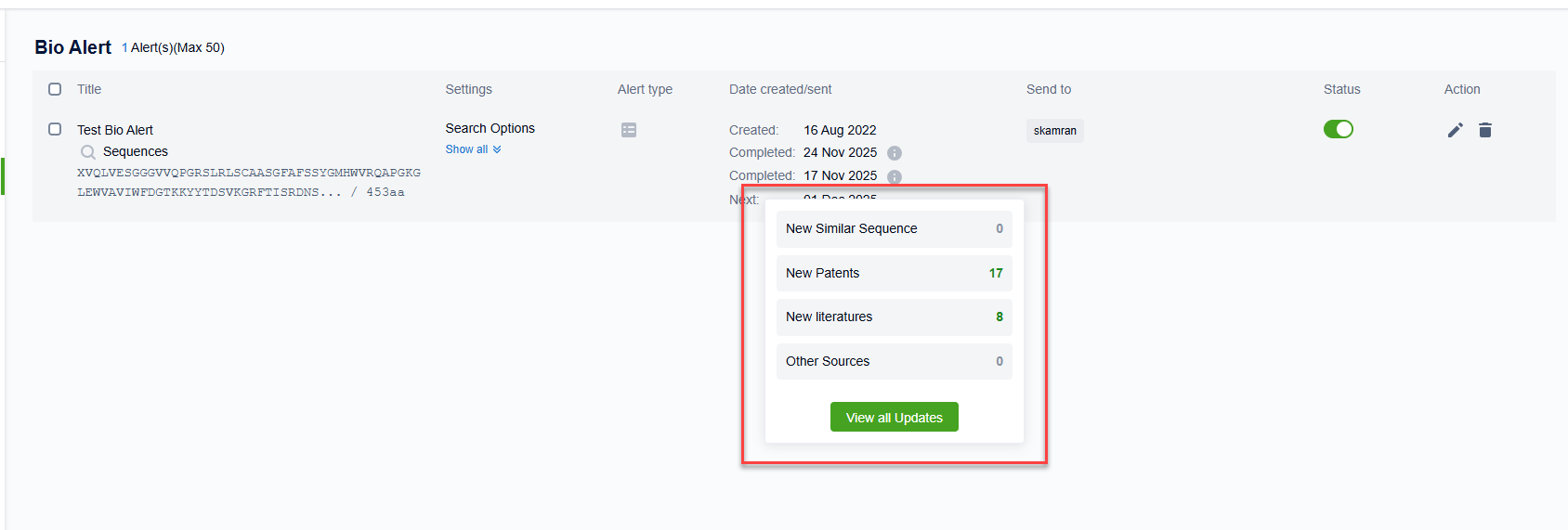Open the New Patents updates entry
This screenshot has width=1568, height=530.
pyautogui.click(x=894, y=273)
